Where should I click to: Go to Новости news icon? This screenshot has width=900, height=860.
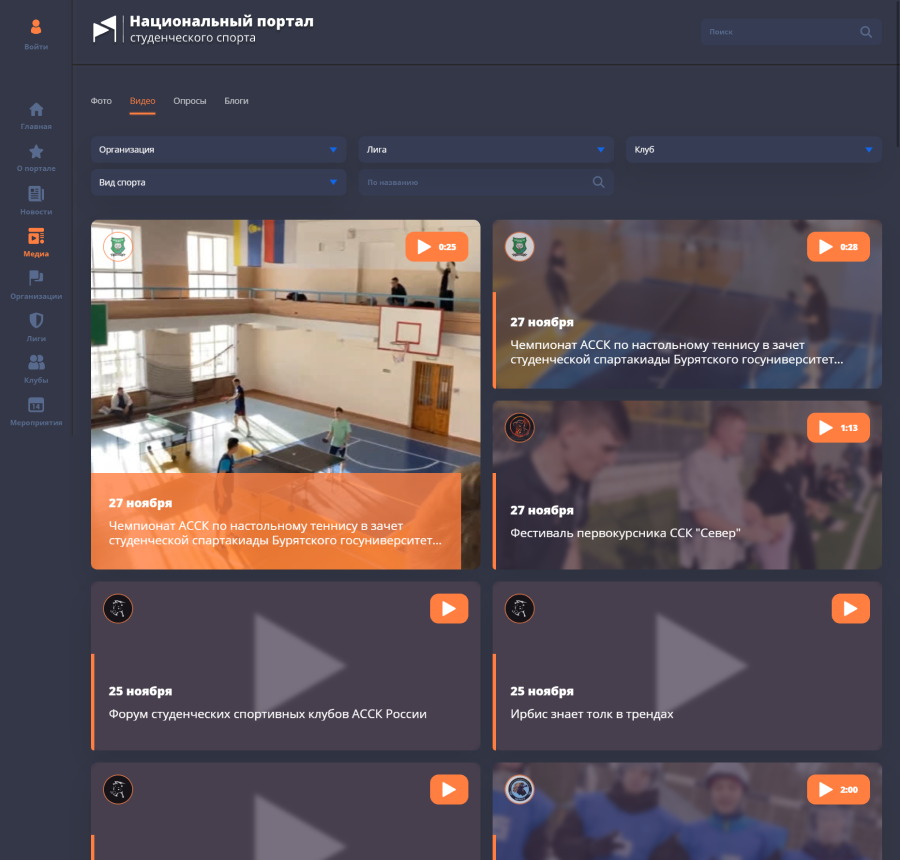(36, 194)
